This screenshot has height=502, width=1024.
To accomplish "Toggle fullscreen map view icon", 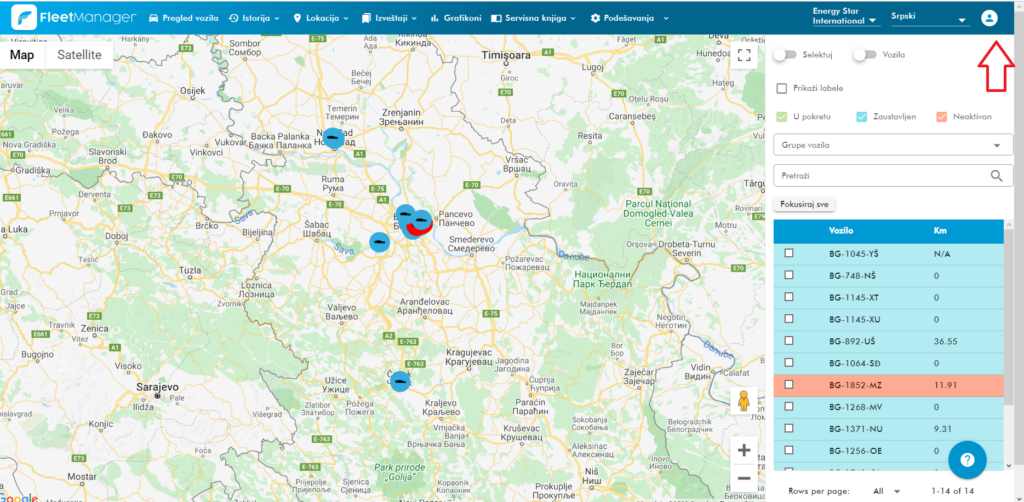I will tap(743, 54).
